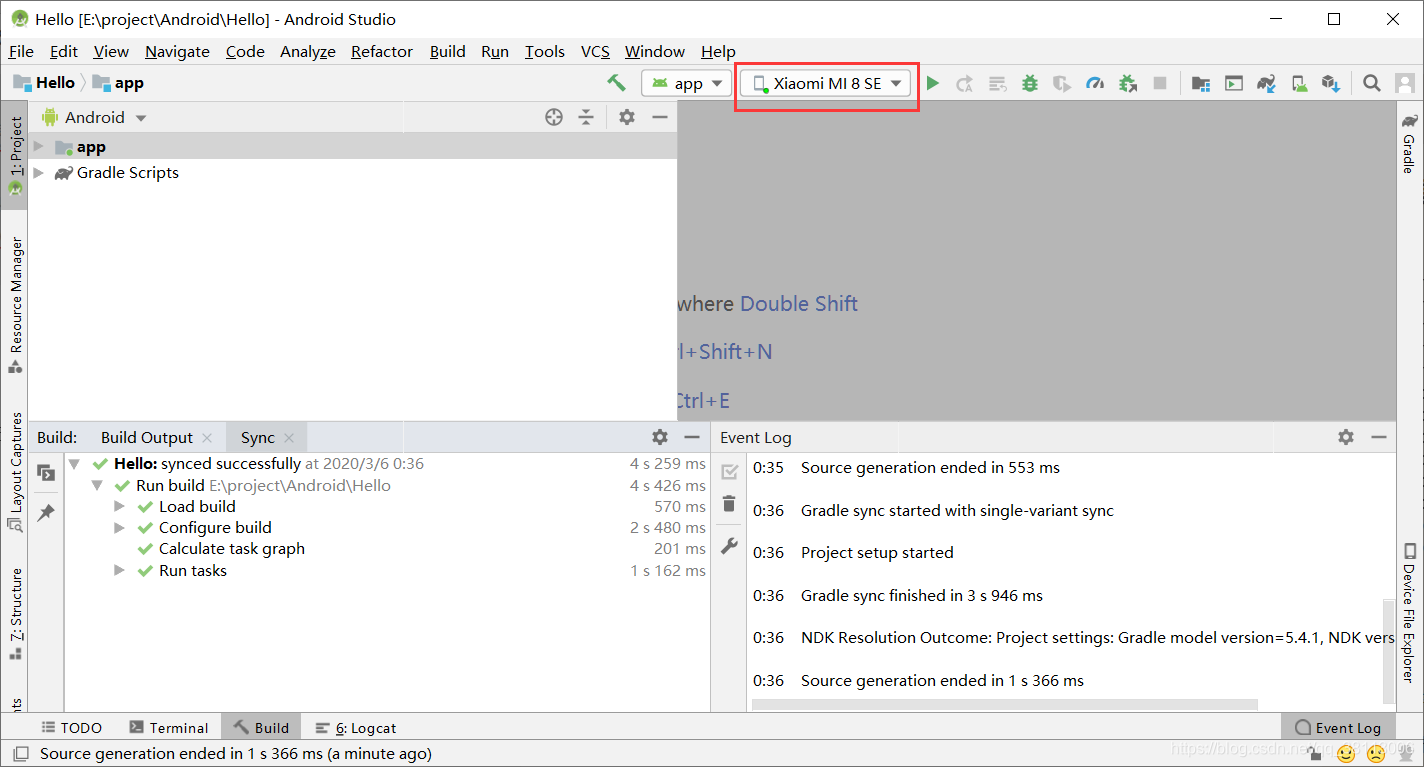The height and width of the screenshot is (767, 1424).
Task: Close the Build Output tab
Action: point(207,438)
